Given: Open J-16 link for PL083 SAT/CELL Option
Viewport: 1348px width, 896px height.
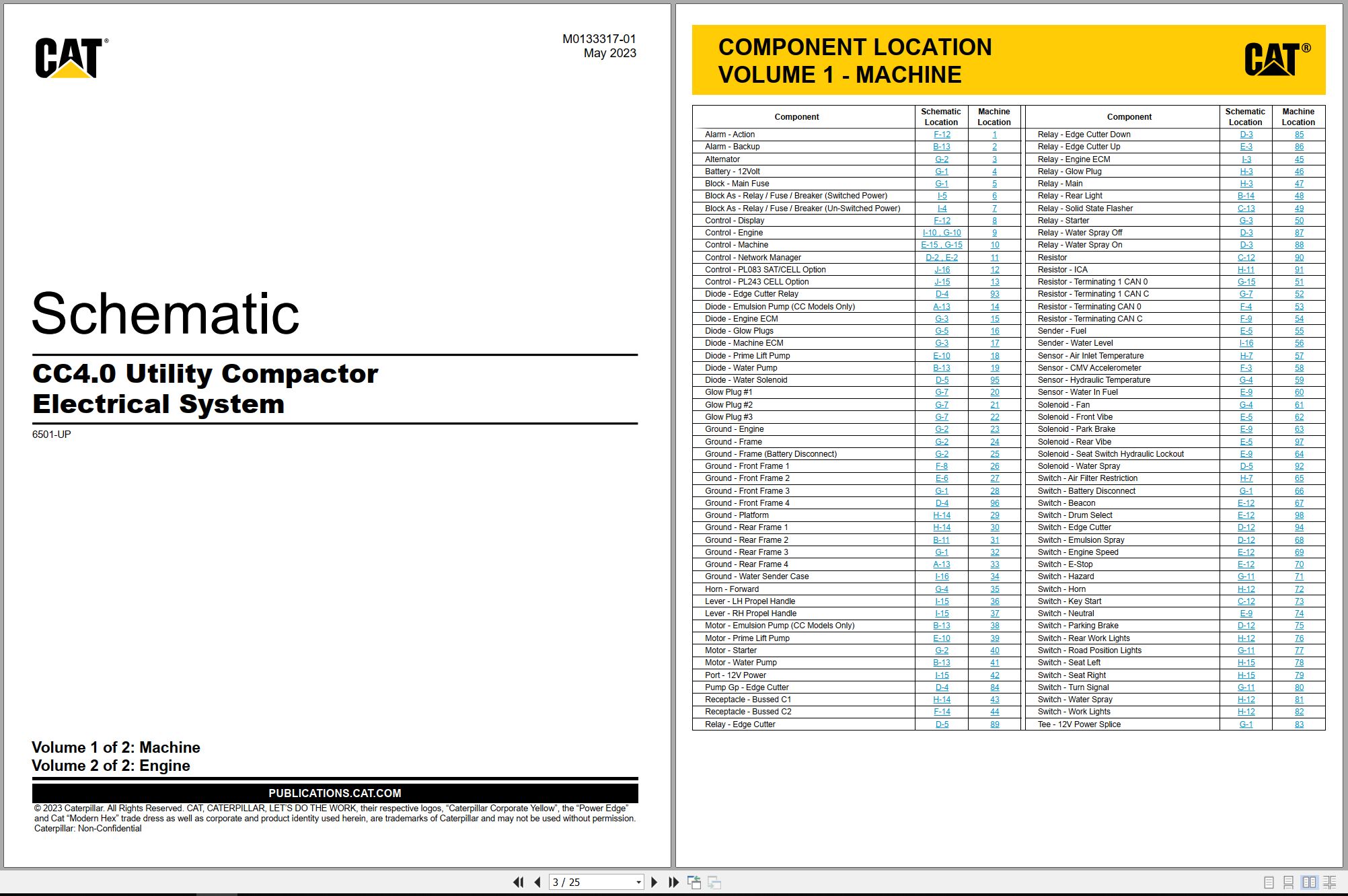Looking at the screenshot, I should coord(942,270).
